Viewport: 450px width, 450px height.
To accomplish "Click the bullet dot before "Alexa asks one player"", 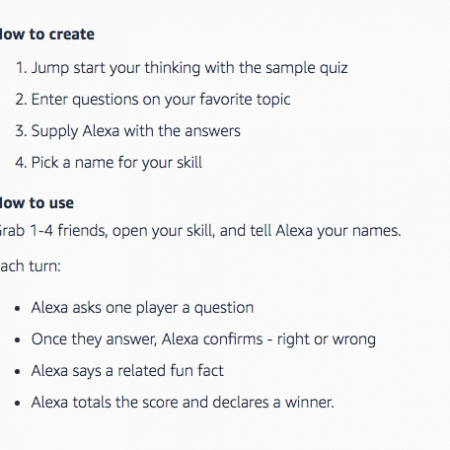I will point(18,308).
